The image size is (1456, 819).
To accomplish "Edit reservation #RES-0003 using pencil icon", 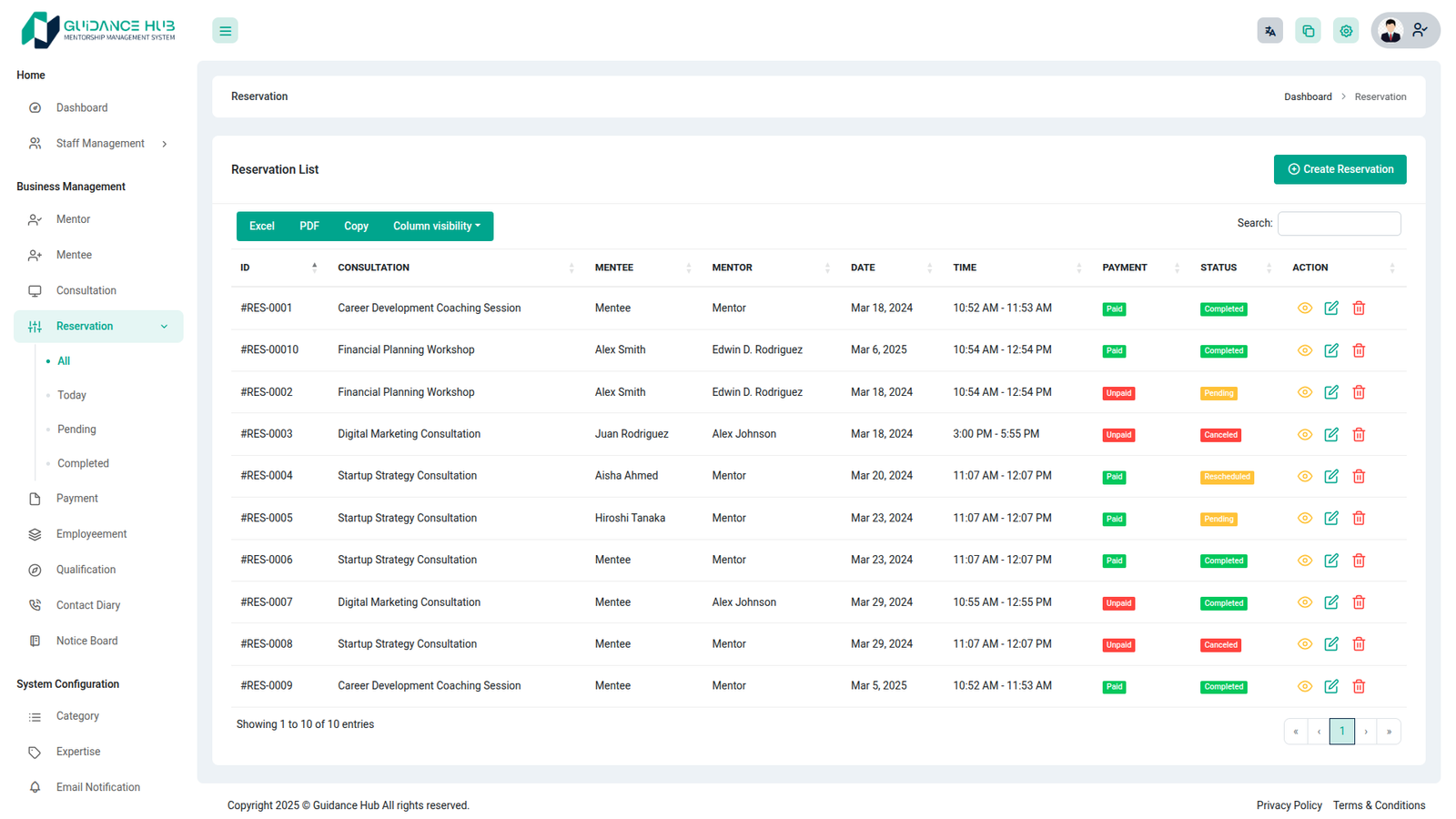I will click(x=1331, y=435).
